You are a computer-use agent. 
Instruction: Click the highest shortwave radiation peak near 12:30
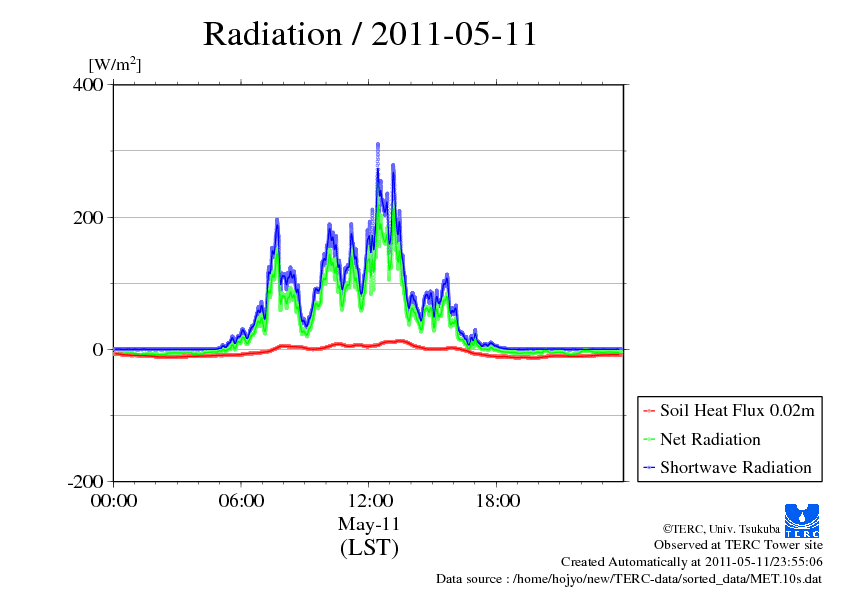pyautogui.click(x=378, y=146)
